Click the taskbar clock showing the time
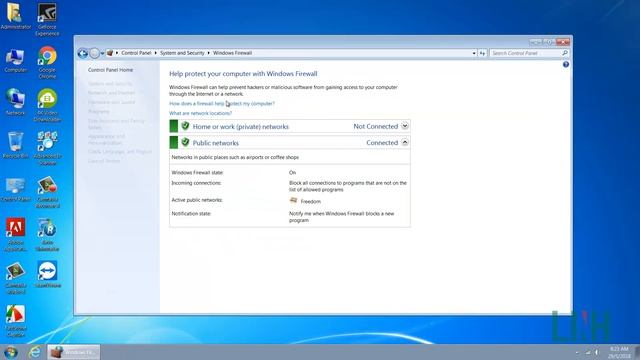Image resolution: width=640 pixels, height=360 pixels. (619, 352)
